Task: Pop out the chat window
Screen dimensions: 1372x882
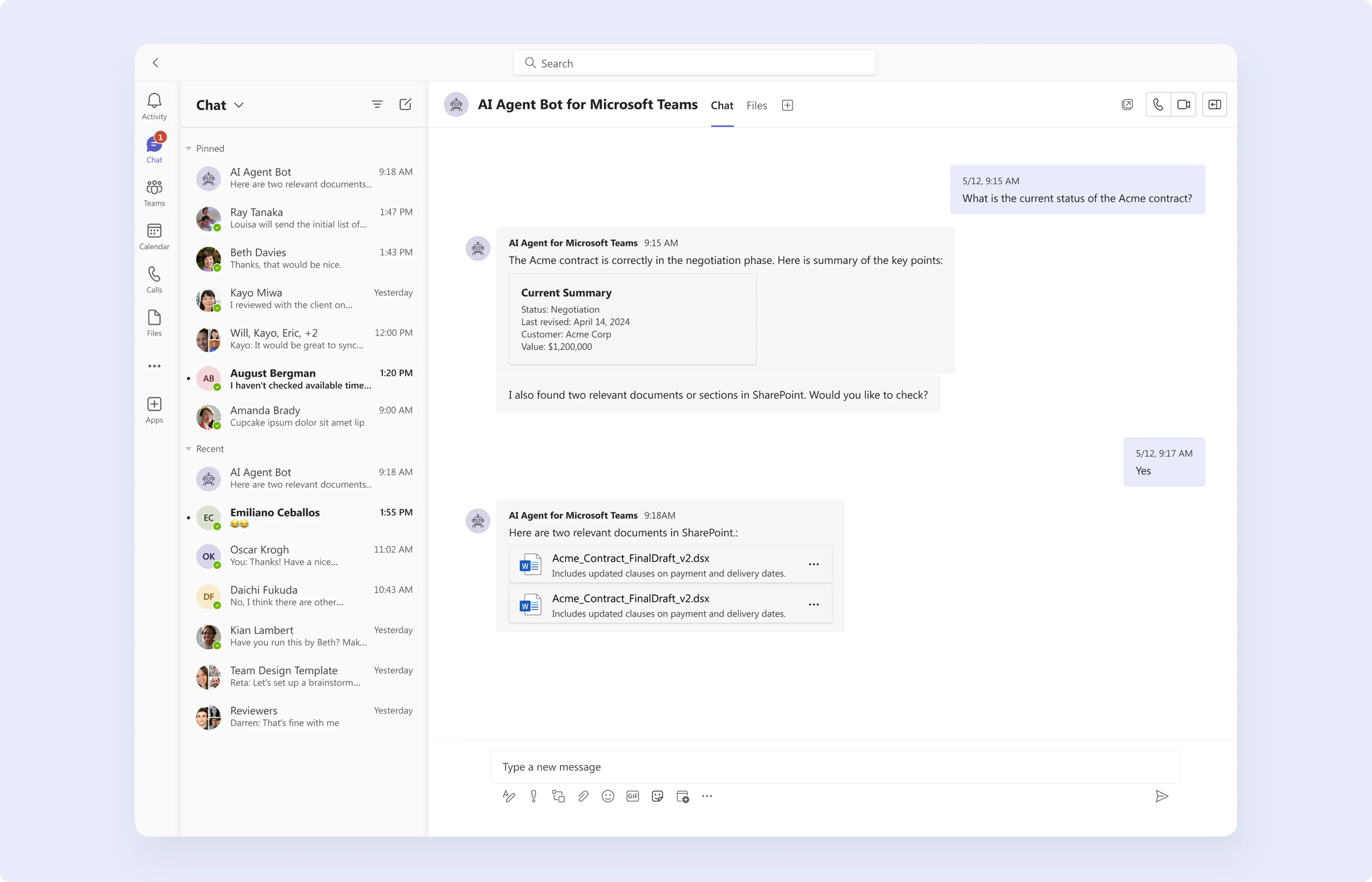Action: point(1127,104)
